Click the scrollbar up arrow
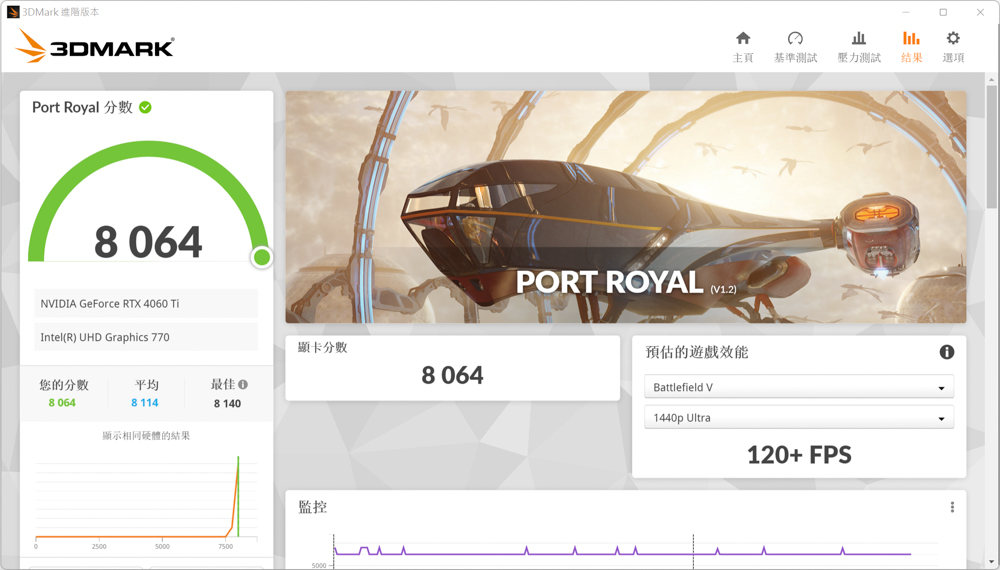 (991, 79)
